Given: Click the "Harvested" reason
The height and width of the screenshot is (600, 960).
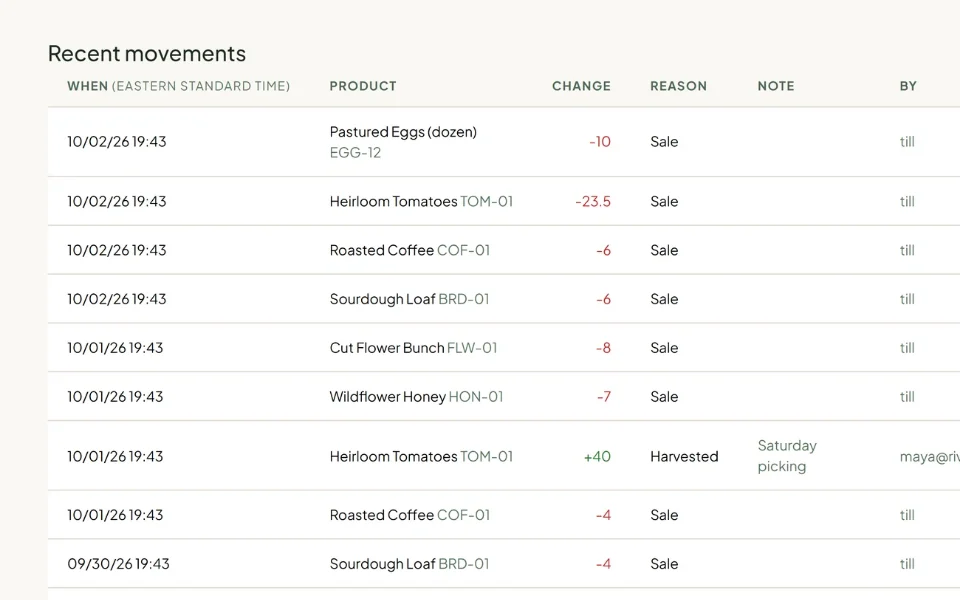Looking at the screenshot, I should (684, 457).
